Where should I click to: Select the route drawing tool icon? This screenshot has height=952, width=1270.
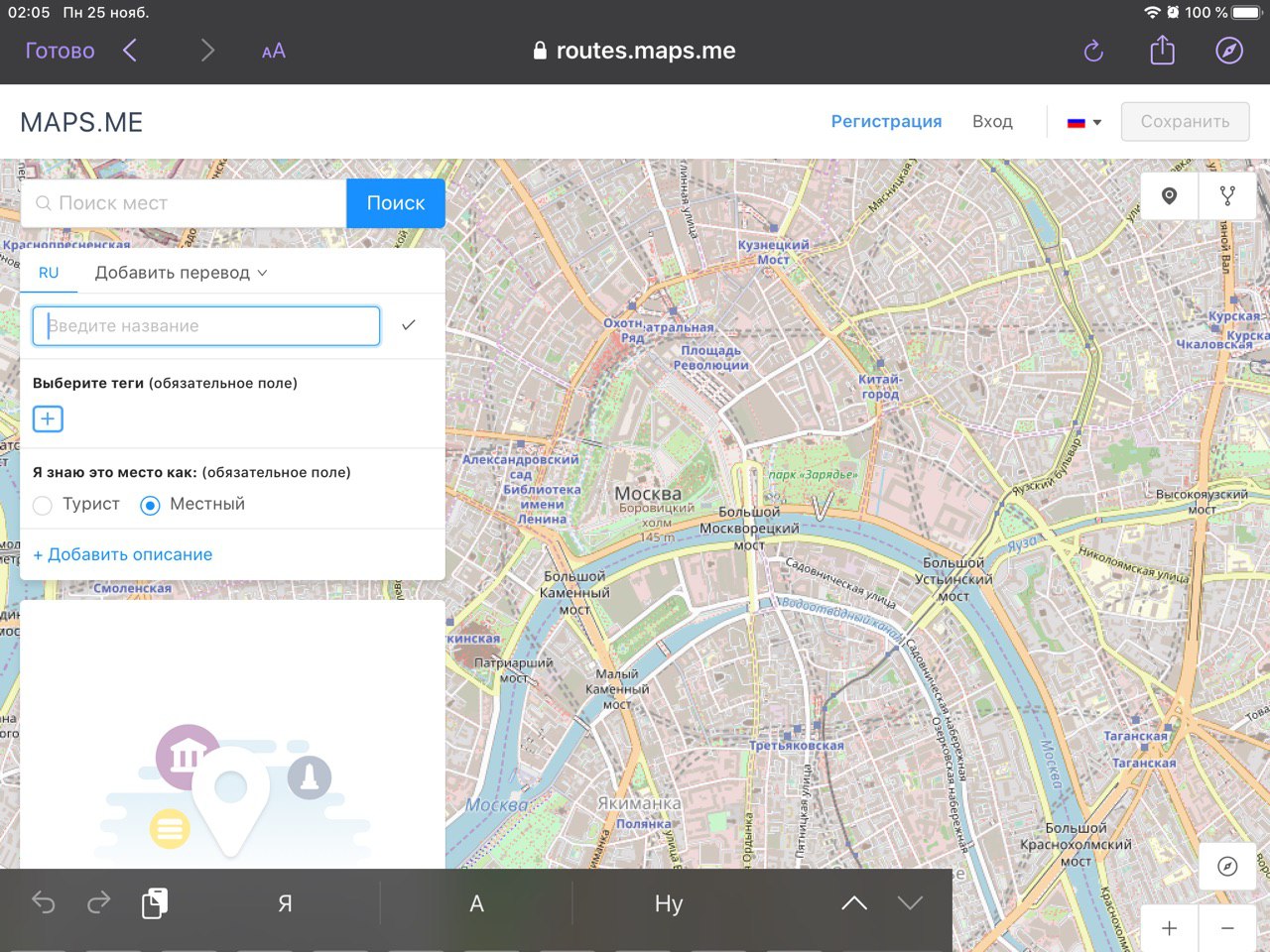coord(1227,196)
